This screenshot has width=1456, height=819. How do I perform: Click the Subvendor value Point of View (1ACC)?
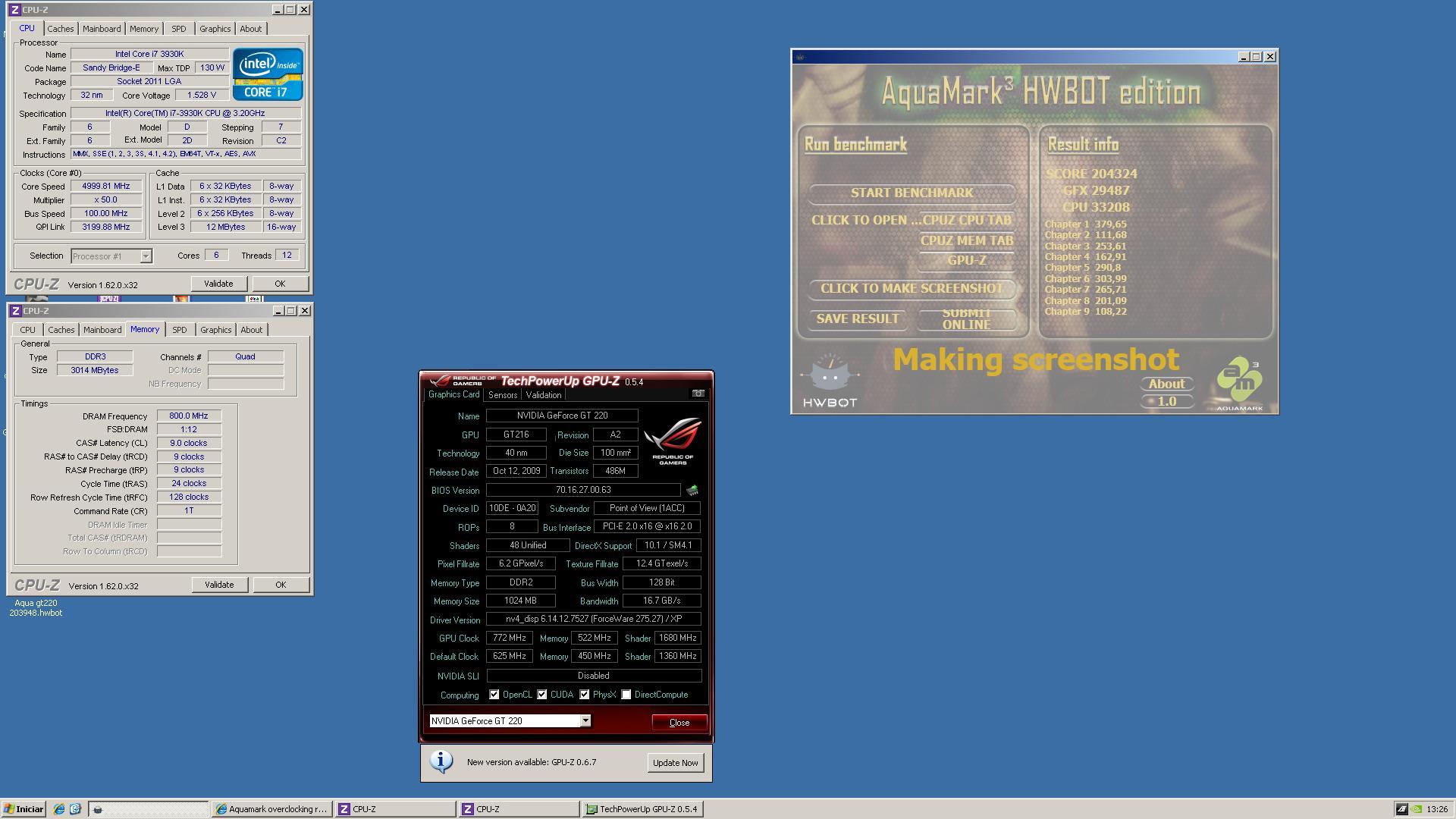click(x=647, y=509)
